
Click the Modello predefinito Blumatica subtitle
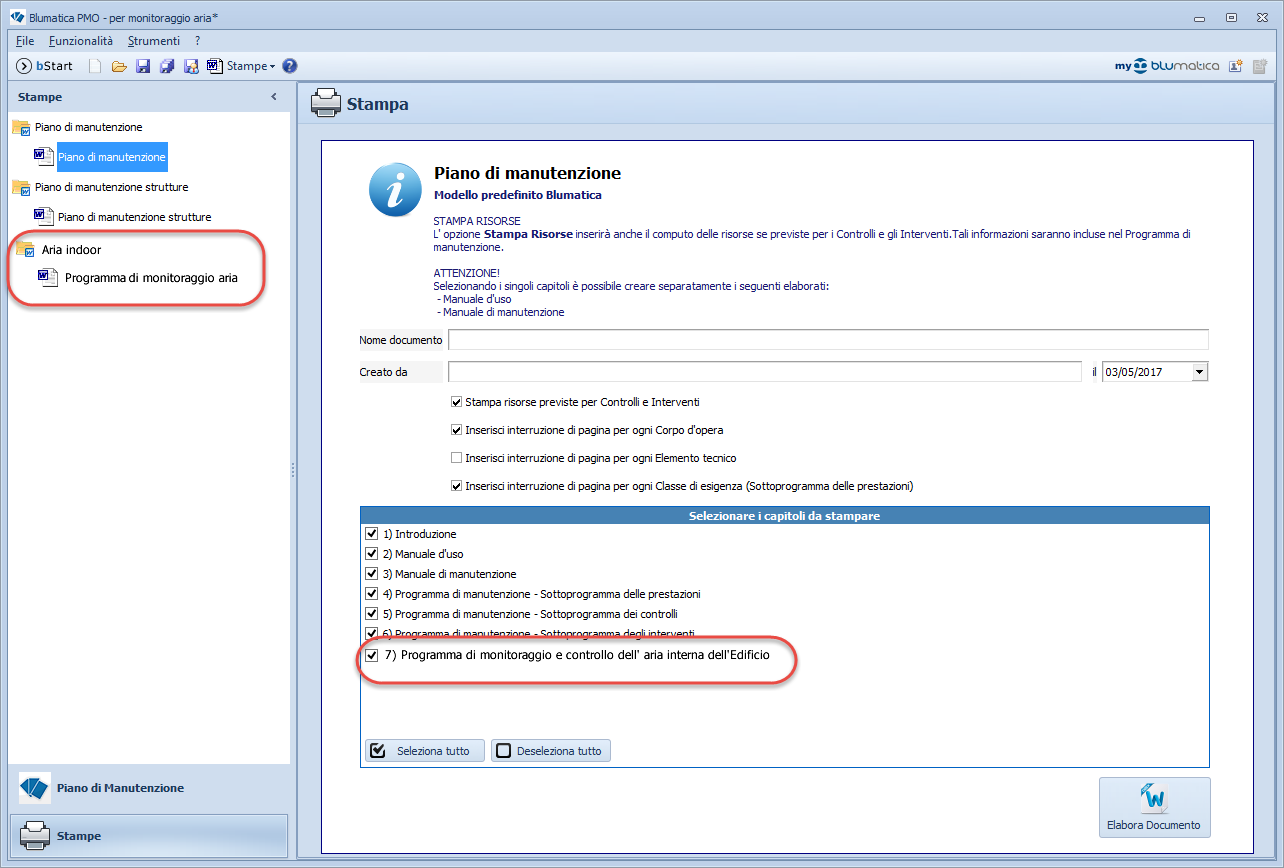coord(518,195)
